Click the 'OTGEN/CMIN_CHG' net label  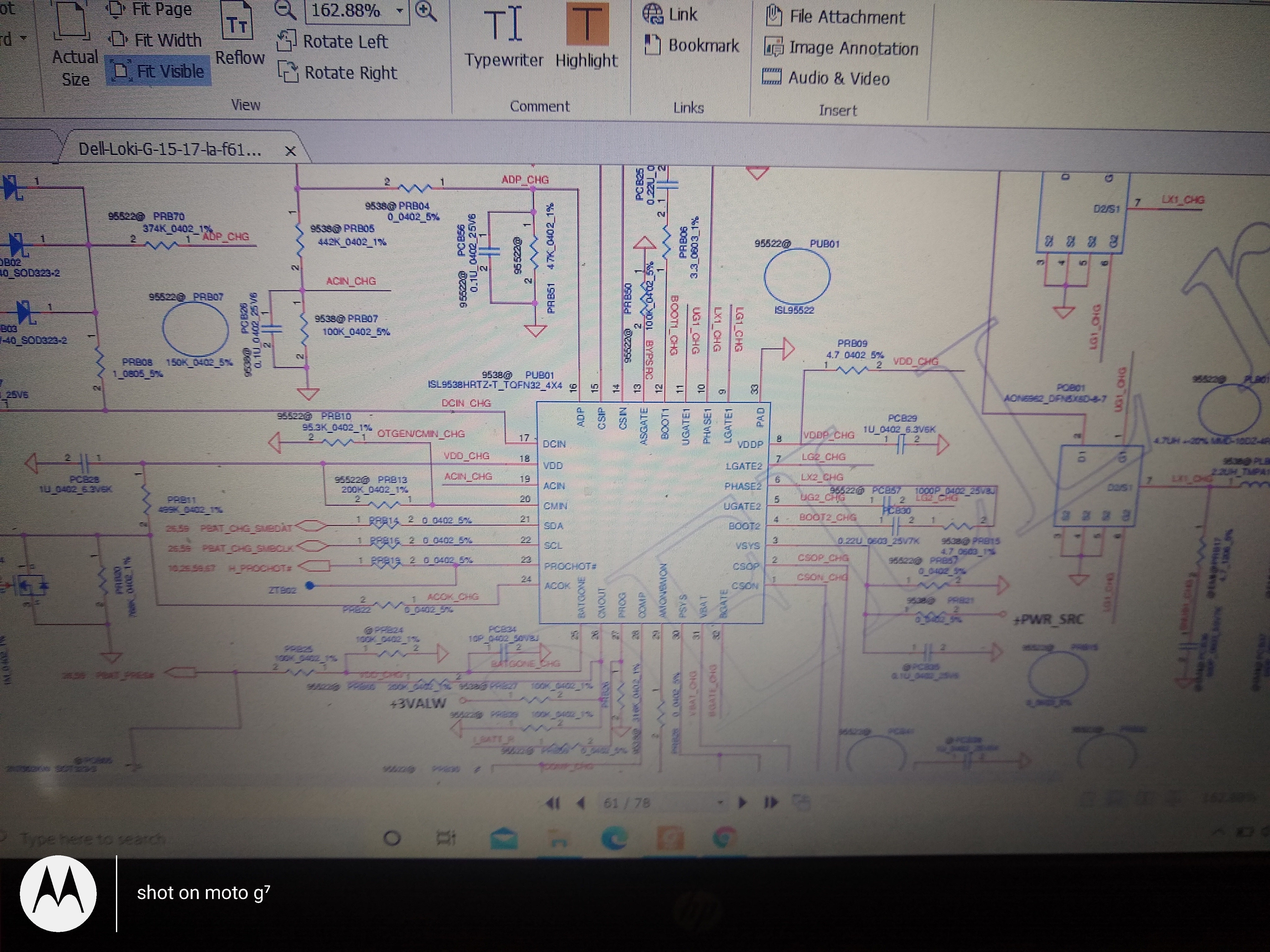(x=421, y=434)
